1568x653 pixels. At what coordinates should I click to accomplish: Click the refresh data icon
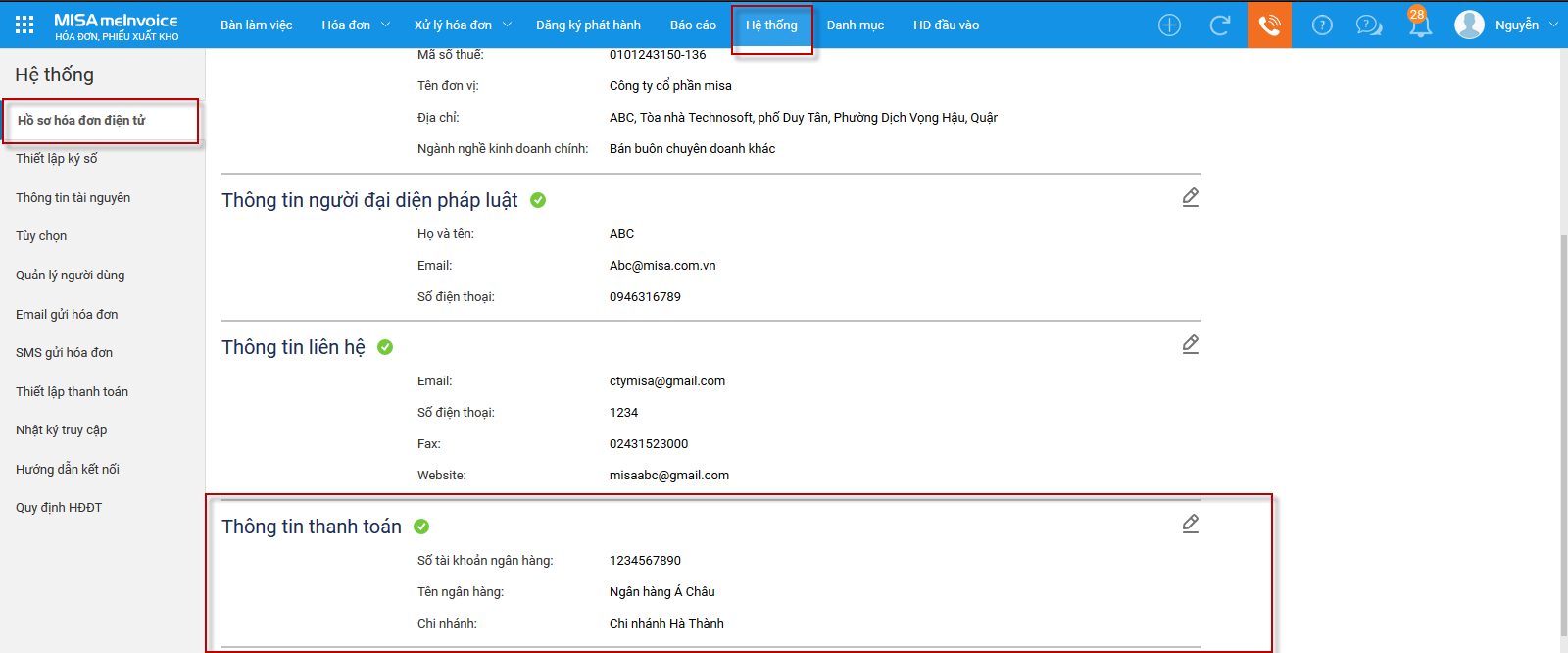click(x=1219, y=25)
